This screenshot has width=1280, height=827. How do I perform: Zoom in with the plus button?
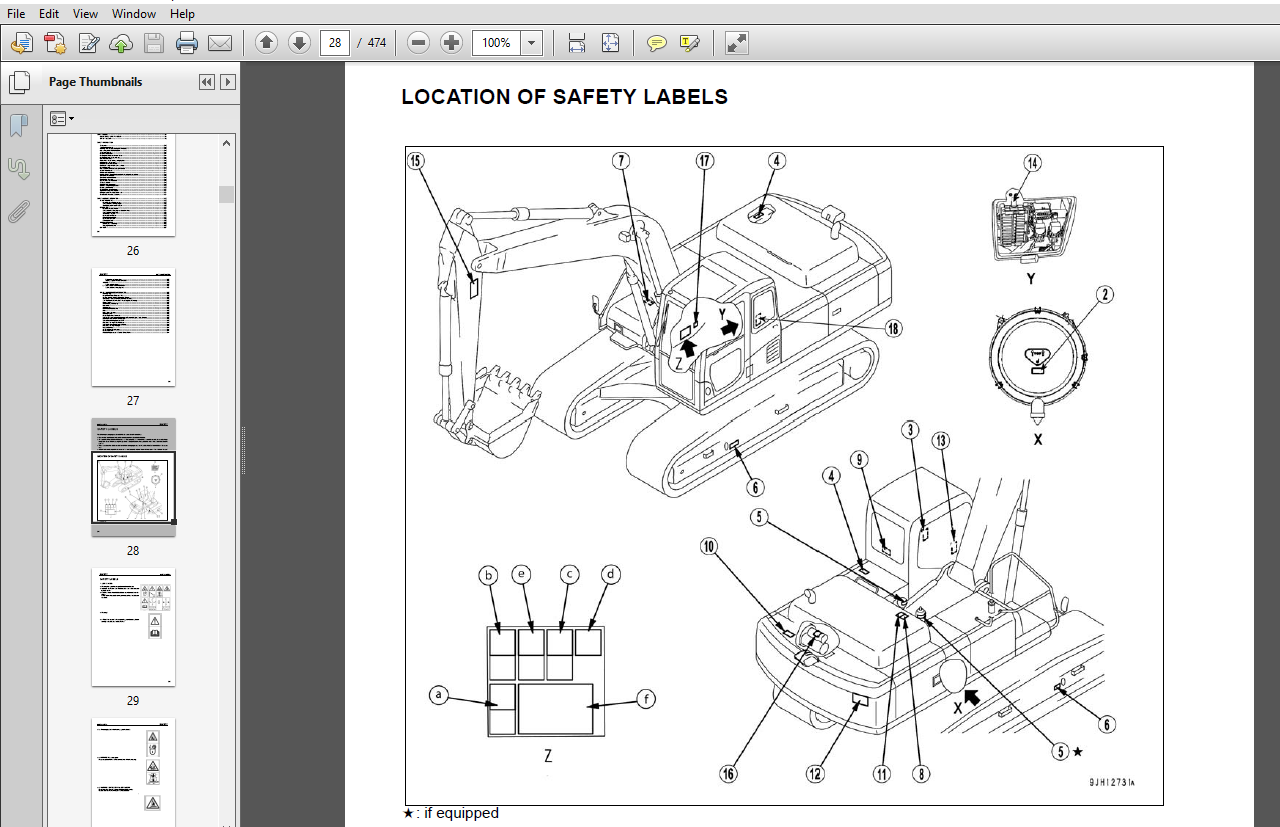click(x=451, y=43)
